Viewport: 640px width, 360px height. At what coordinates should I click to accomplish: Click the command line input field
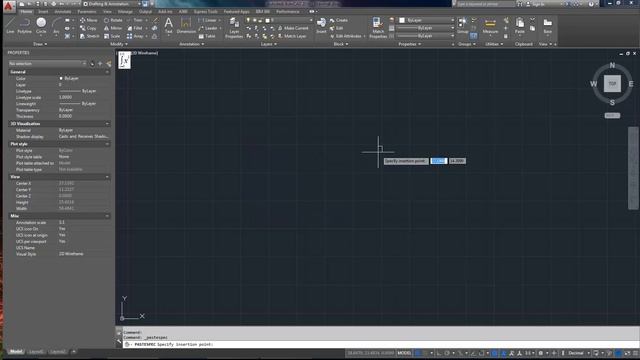click(380, 344)
